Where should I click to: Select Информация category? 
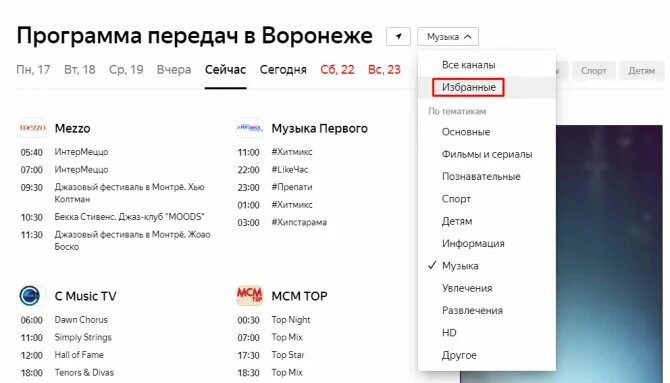473,244
